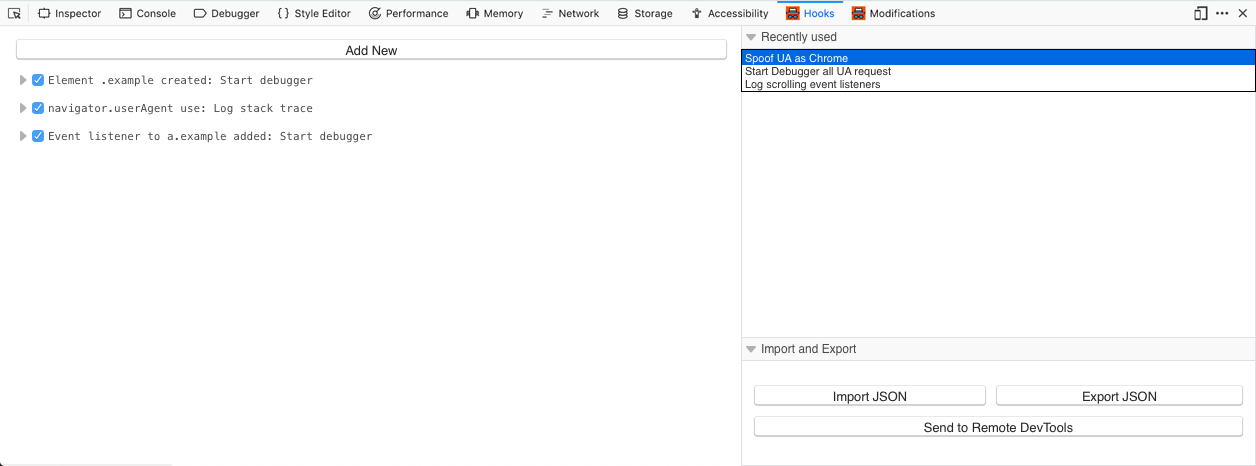Switch to the Style Editor tab

tap(313, 13)
